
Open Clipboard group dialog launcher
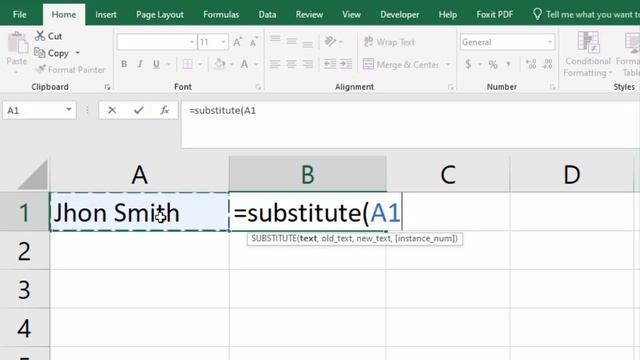coord(107,87)
